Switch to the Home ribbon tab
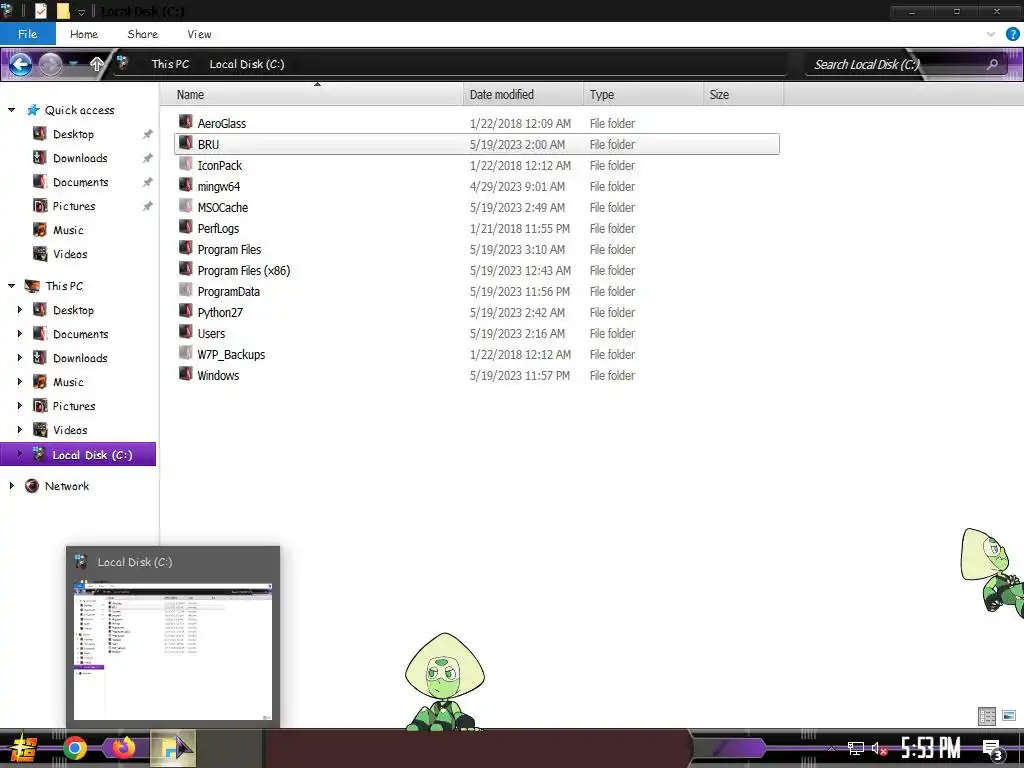The height and width of the screenshot is (768, 1024). (x=84, y=34)
